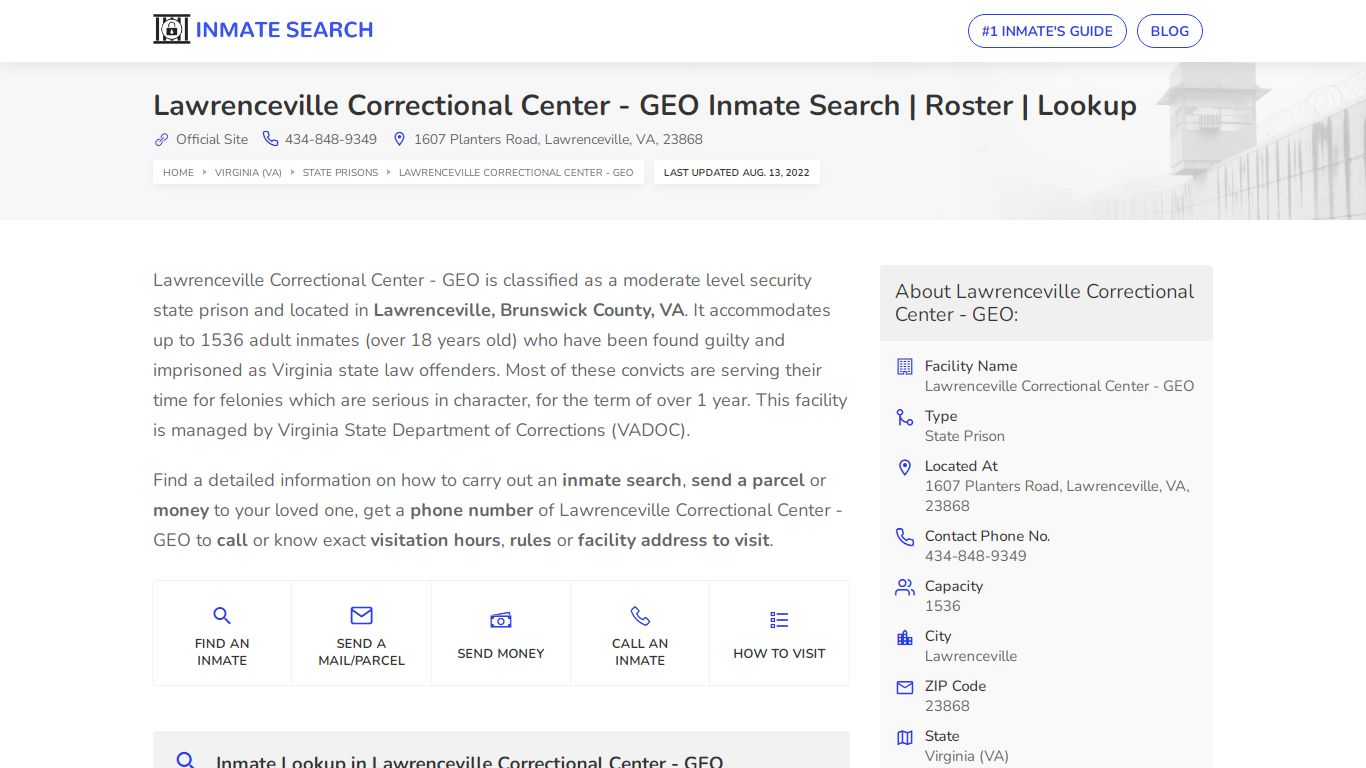1366x768 pixels.
Task: Click the Last Updated Aug. 13, 2022 badge
Action: coord(737,172)
